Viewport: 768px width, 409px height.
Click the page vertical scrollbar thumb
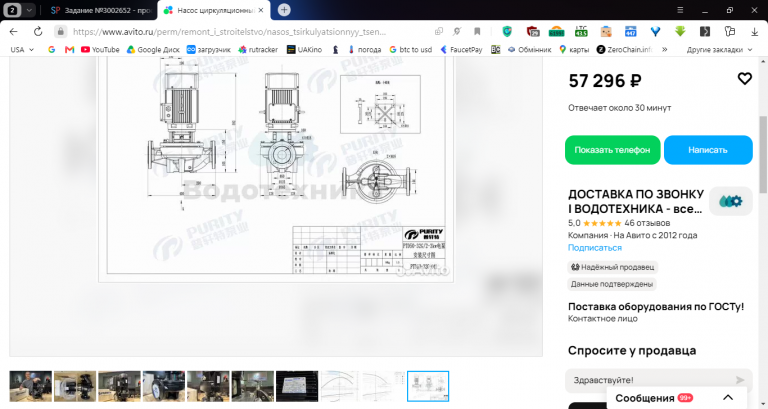click(x=763, y=154)
